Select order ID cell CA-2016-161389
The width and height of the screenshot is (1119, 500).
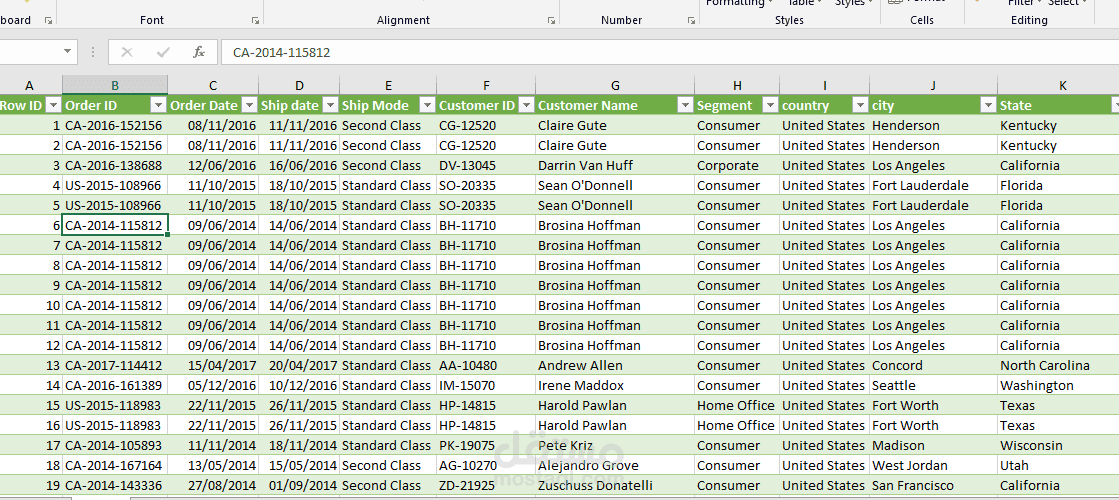coord(115,385)
